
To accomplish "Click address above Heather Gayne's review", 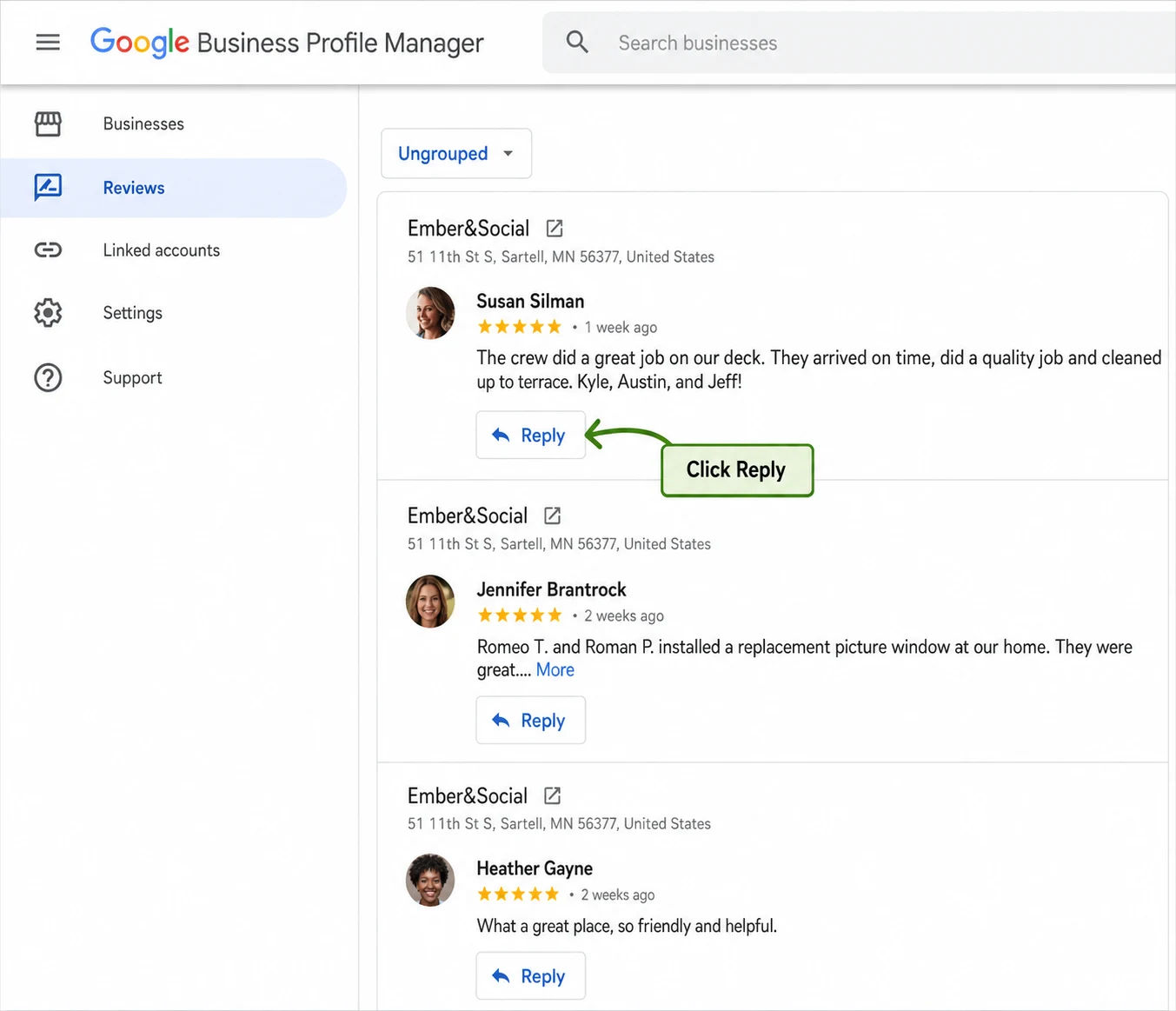I will pyautogui.click(x=559, y=824).
